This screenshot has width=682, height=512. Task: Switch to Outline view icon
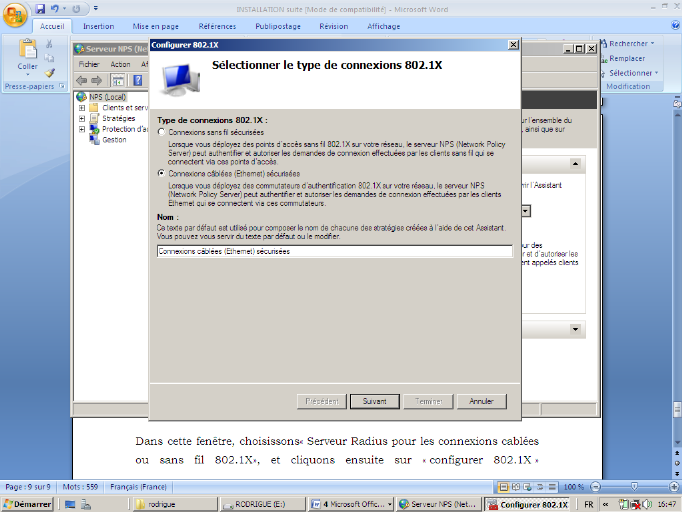[540, 487]
